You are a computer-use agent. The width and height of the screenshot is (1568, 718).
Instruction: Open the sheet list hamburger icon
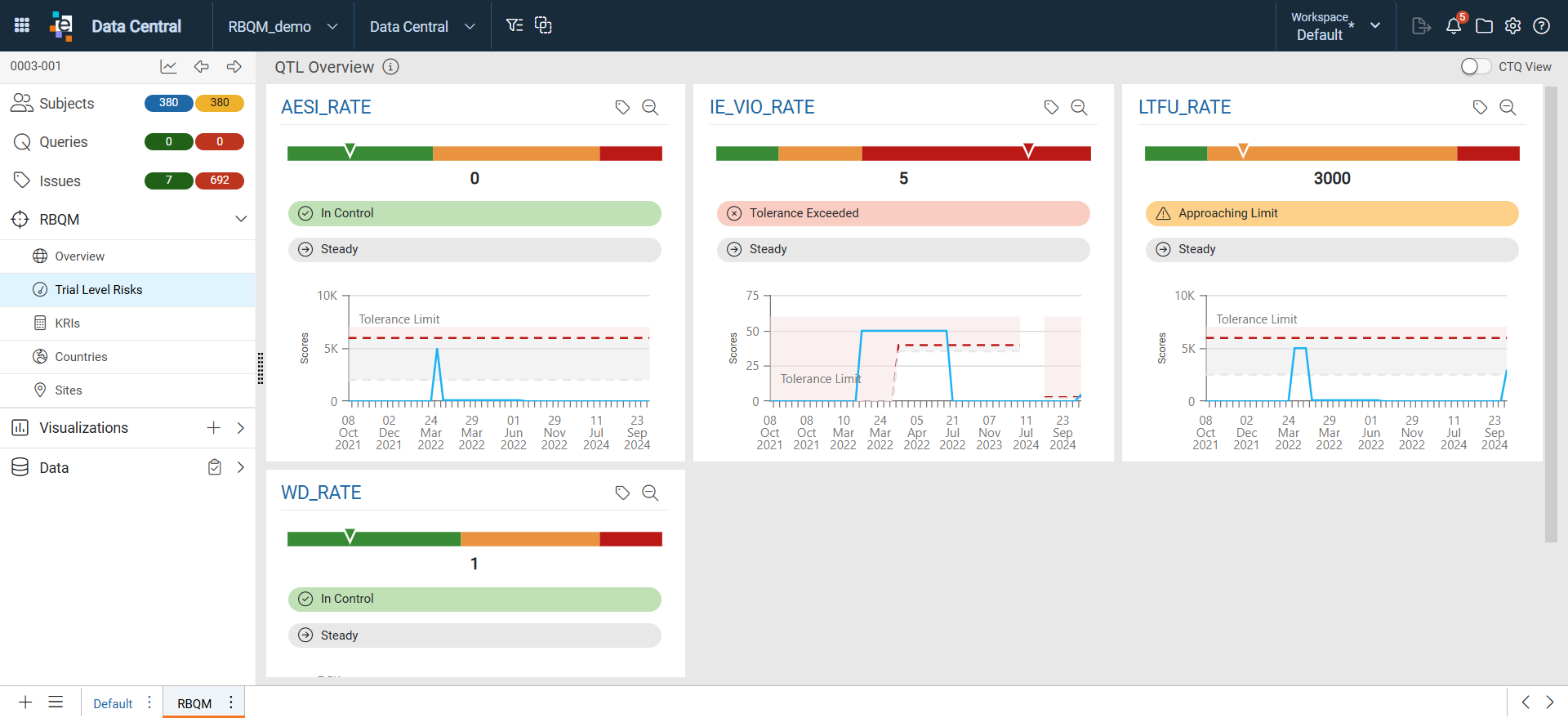coord(56,702)
